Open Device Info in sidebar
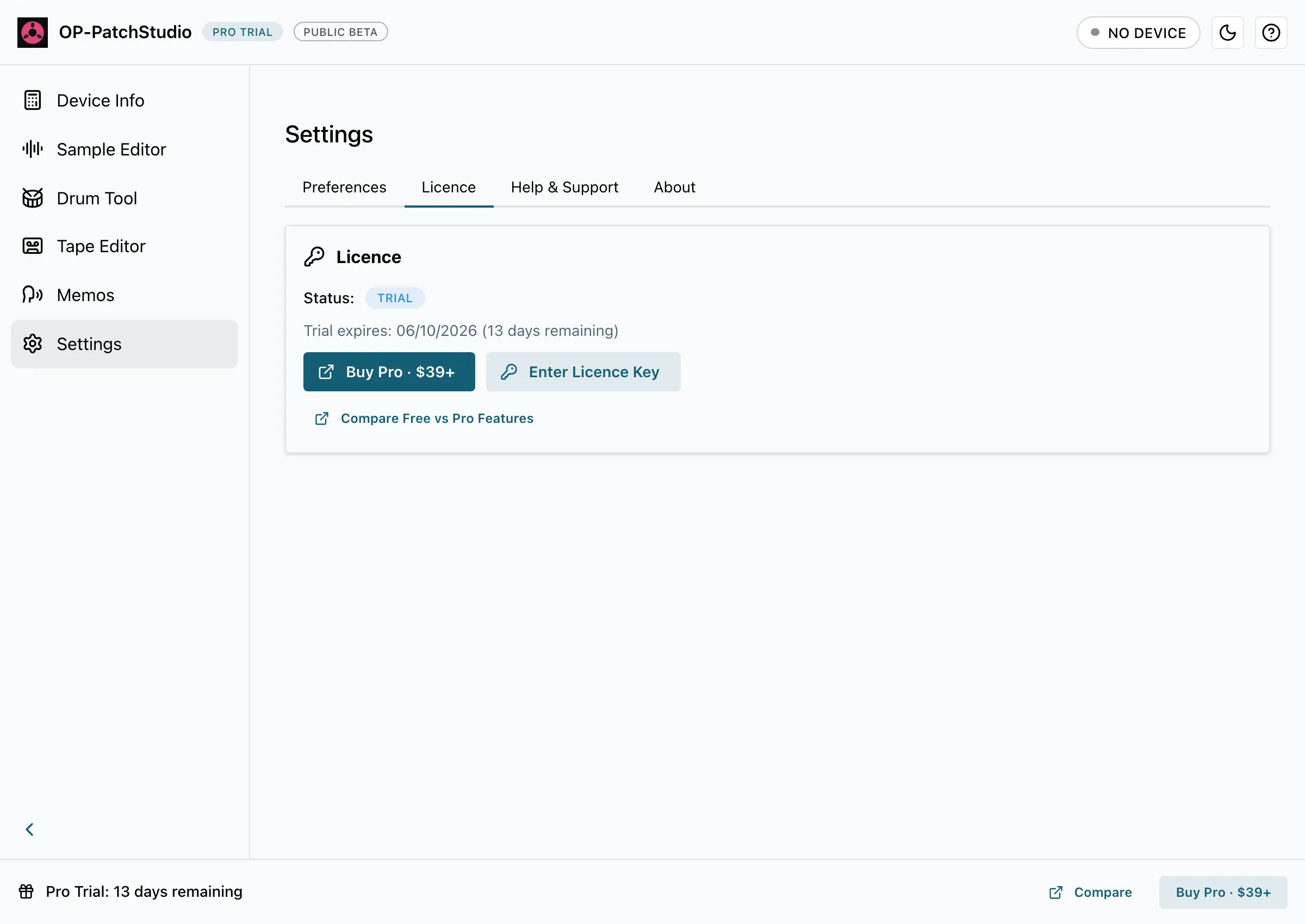The width and height of the screenshot is (1305, 924). (x=124, y=101)
